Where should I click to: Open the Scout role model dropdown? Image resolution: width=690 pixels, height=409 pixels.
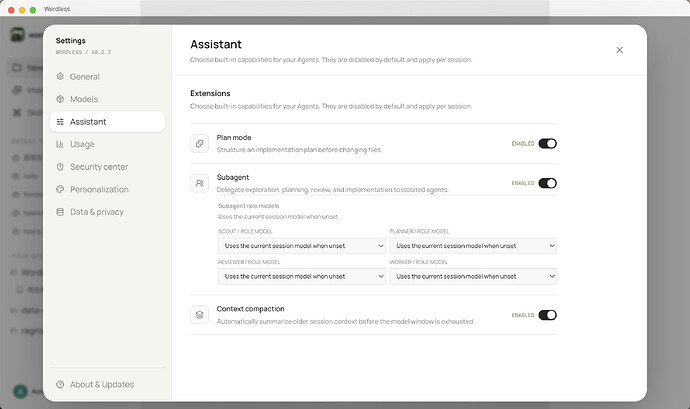point(302,246)
